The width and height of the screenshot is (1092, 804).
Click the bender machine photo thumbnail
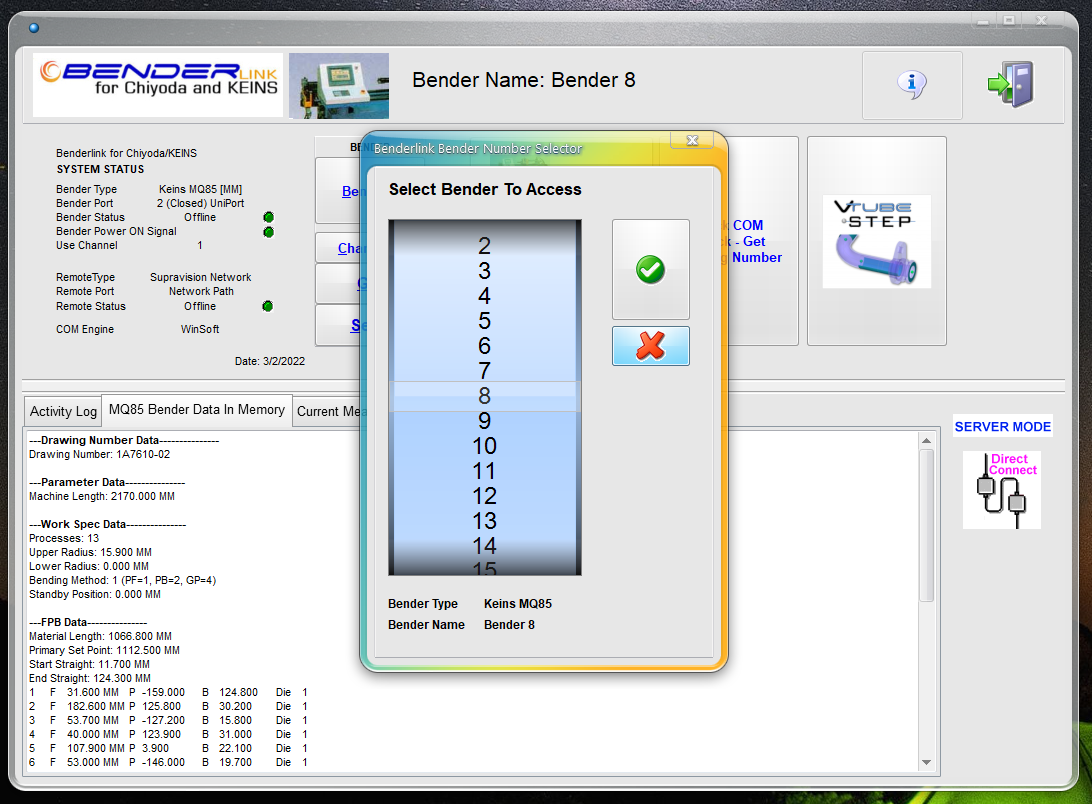pos(339,86)
